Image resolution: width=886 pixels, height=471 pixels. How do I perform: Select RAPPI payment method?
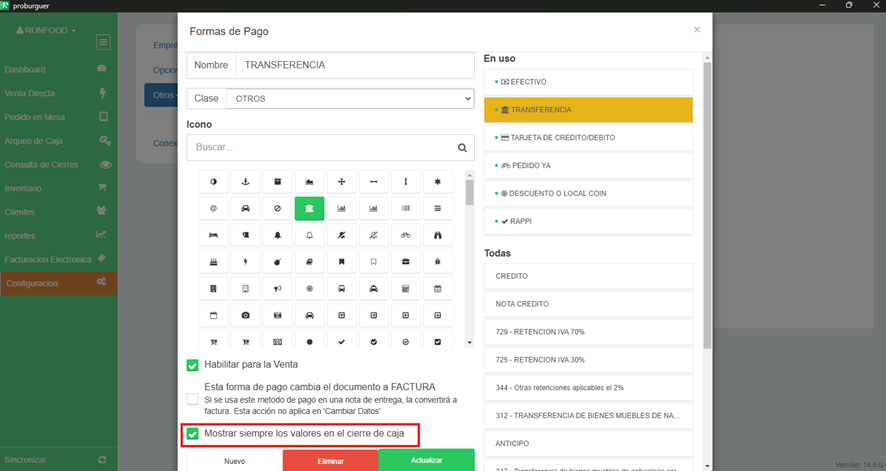point(588,221)
